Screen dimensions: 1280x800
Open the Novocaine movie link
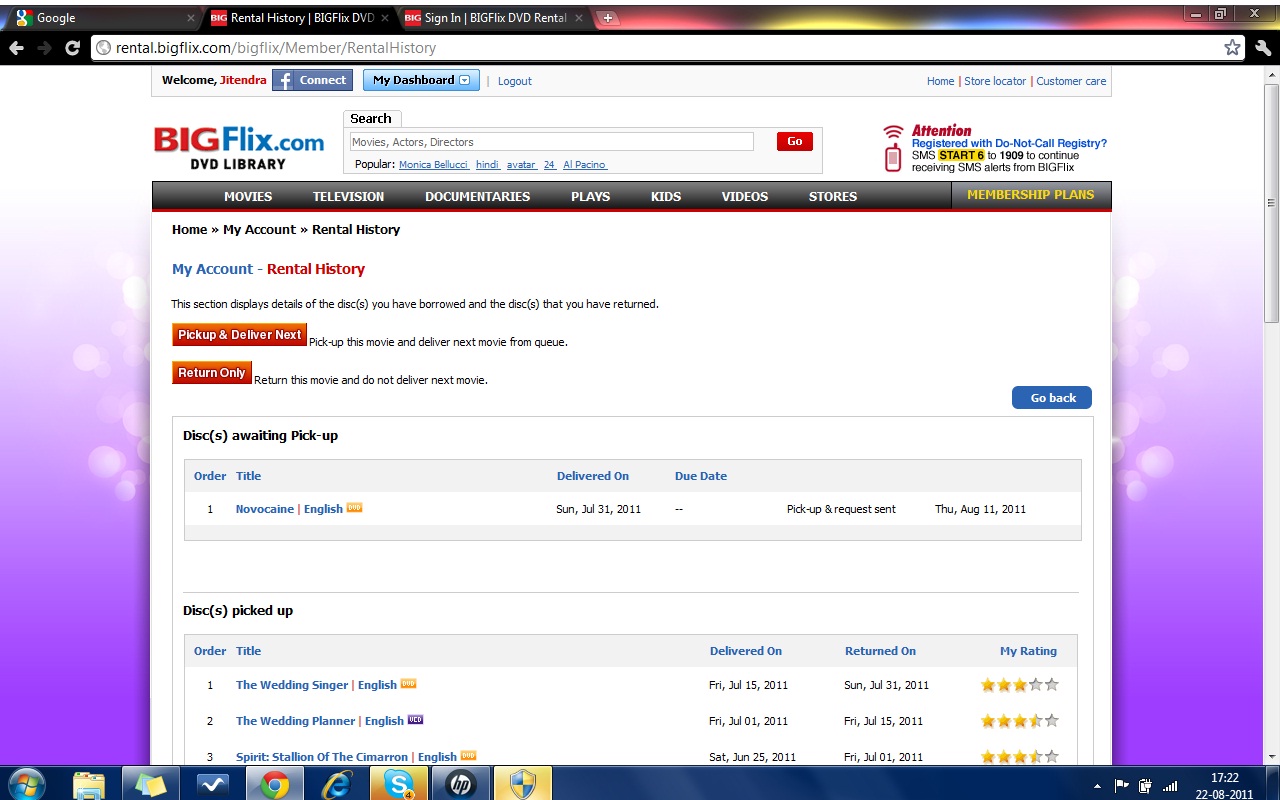tap(264, 509)
